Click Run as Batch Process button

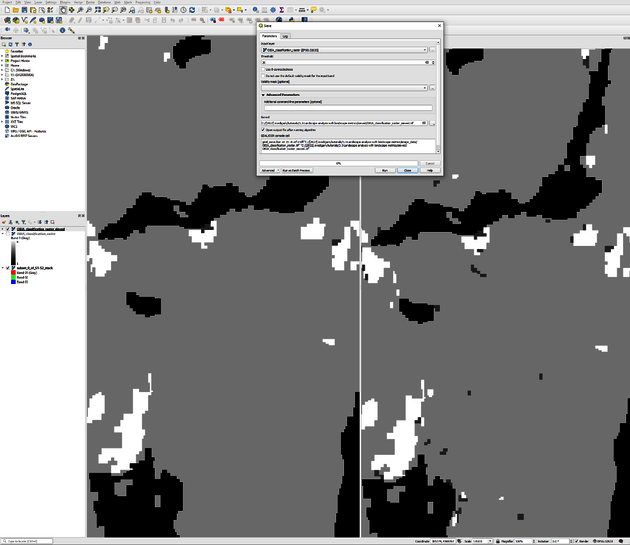(x=297, y=170)
